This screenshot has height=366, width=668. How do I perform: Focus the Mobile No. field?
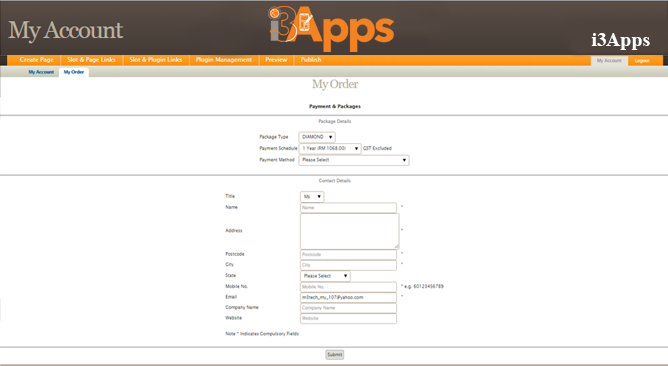point(348,287)
